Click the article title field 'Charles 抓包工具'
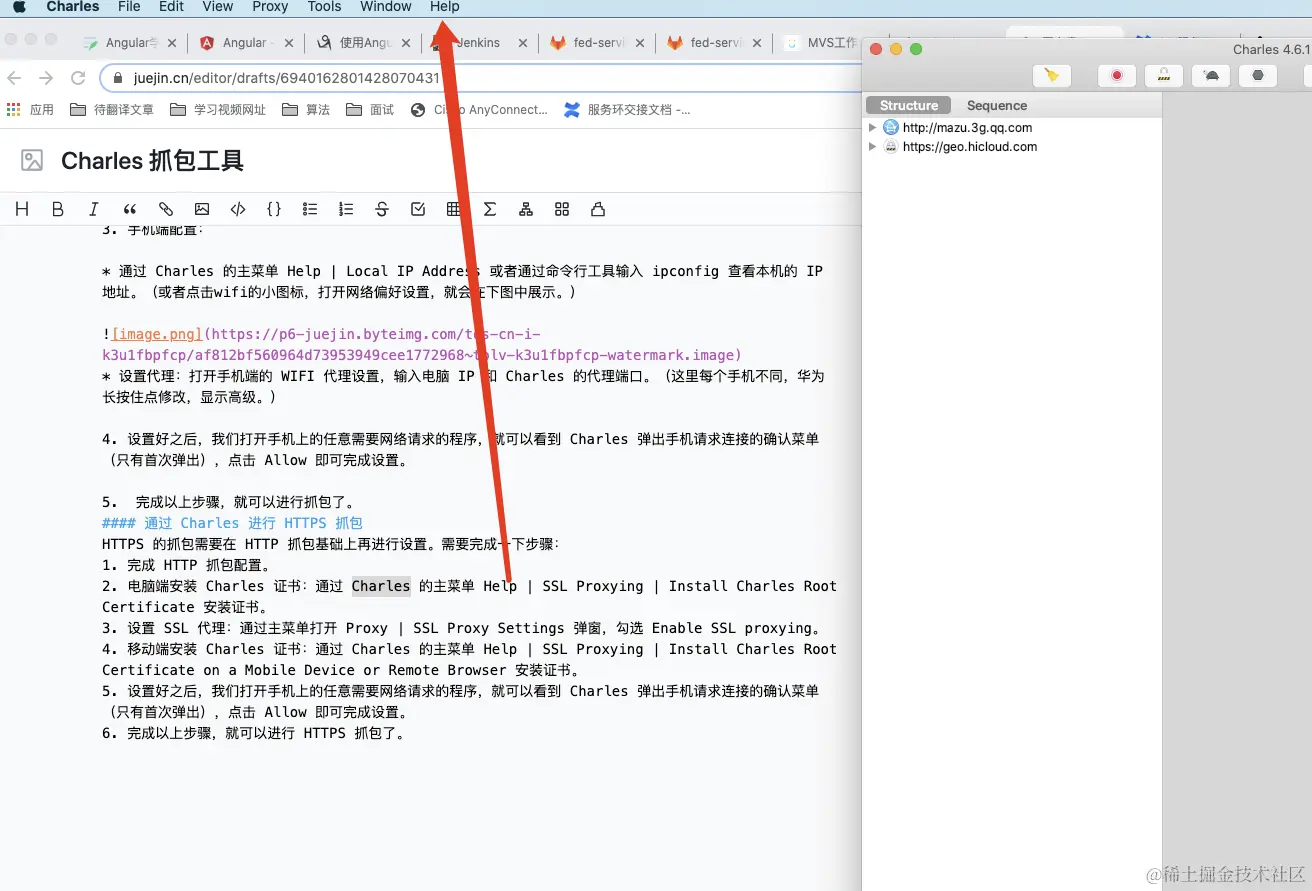 152,160
